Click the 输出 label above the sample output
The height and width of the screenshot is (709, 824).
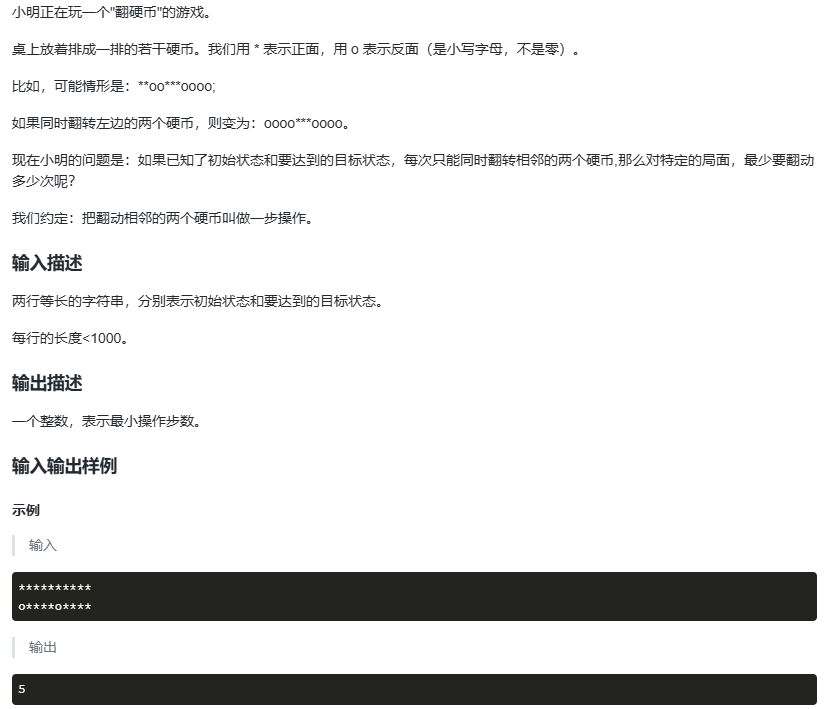42,647
